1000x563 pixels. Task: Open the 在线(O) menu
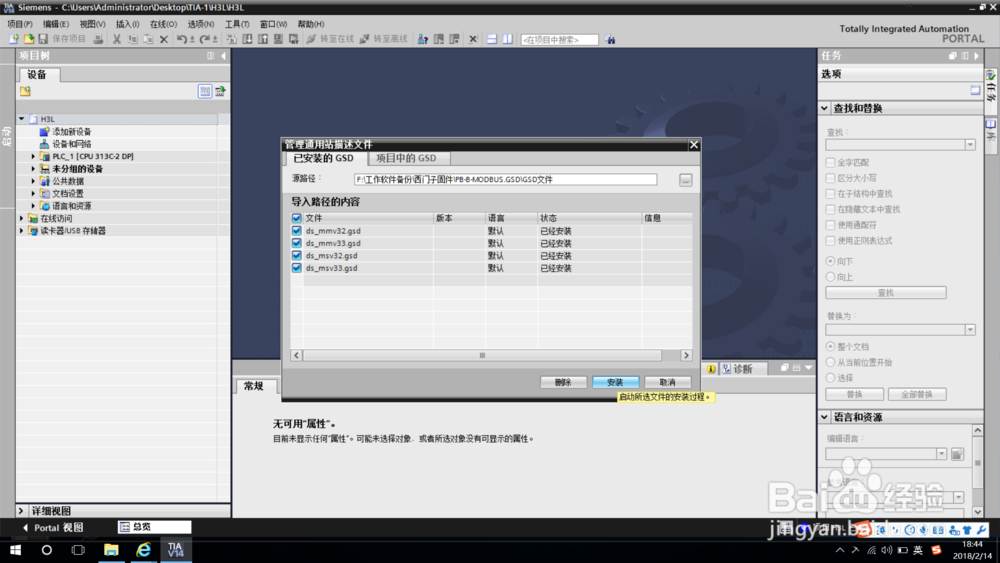click(163, 24)
